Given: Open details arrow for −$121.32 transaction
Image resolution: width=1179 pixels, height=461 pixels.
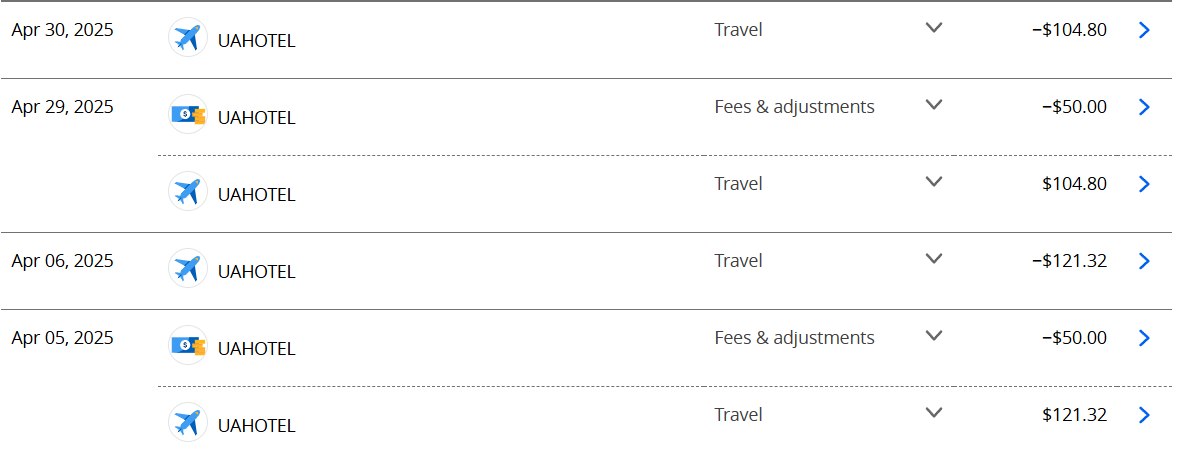Looking at the screenshot, I should point(1144,261).
